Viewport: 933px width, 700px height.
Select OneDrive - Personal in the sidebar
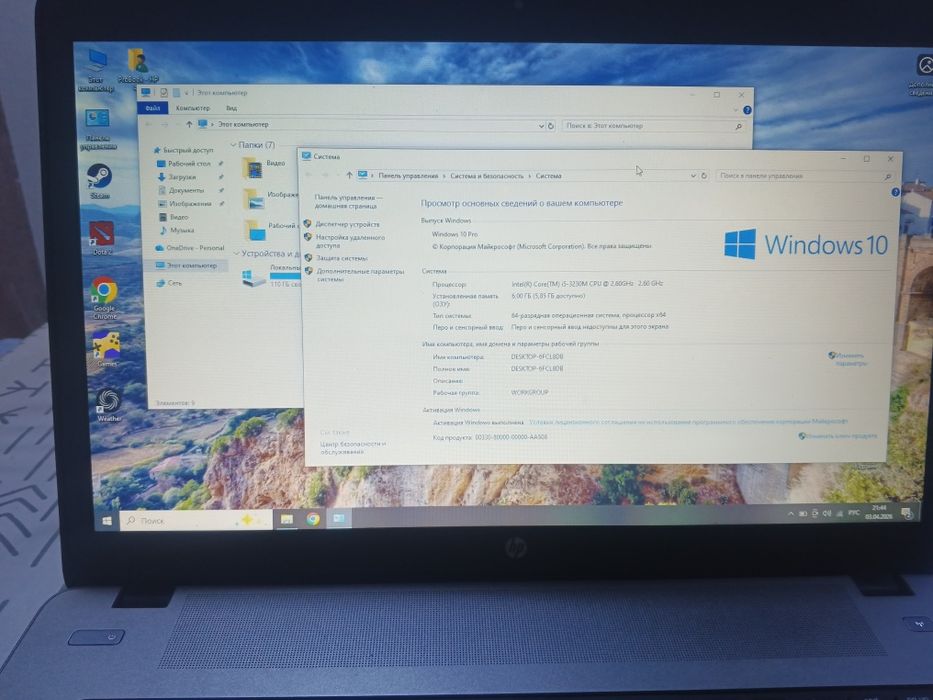pyautogui.click(x=190, y=248)
